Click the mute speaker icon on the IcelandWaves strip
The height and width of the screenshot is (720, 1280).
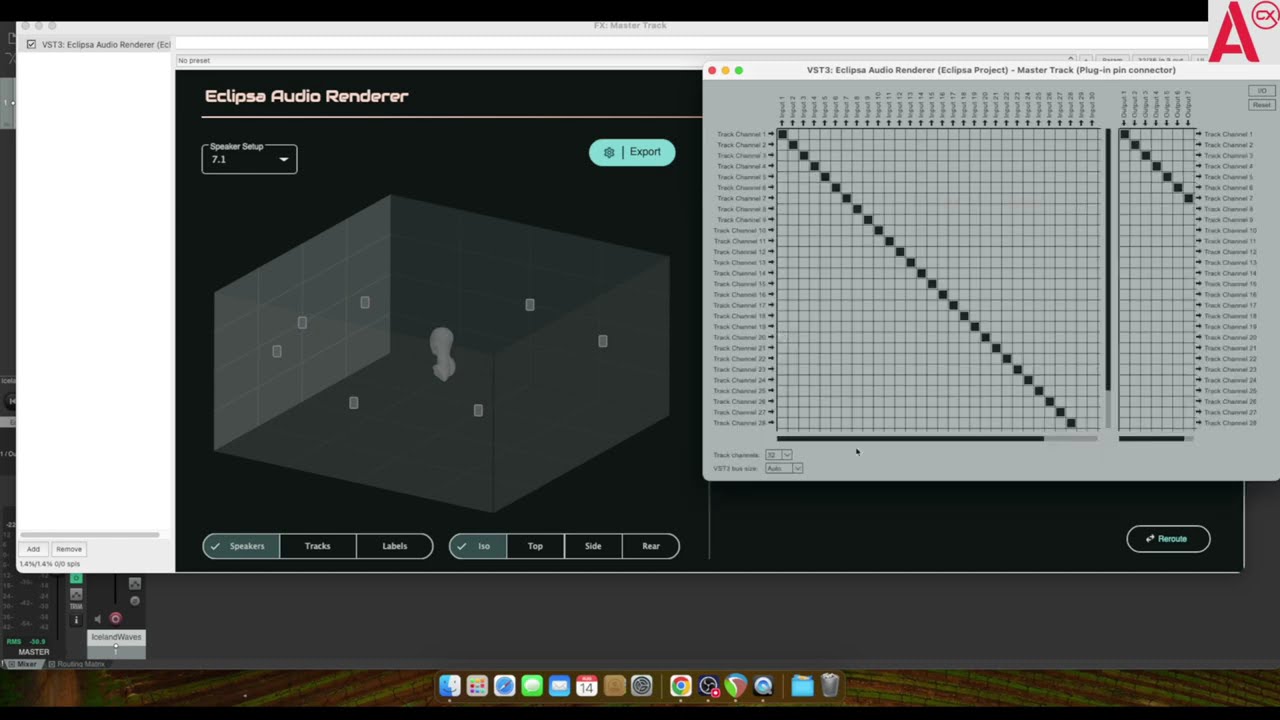click(x=98, y=619)
